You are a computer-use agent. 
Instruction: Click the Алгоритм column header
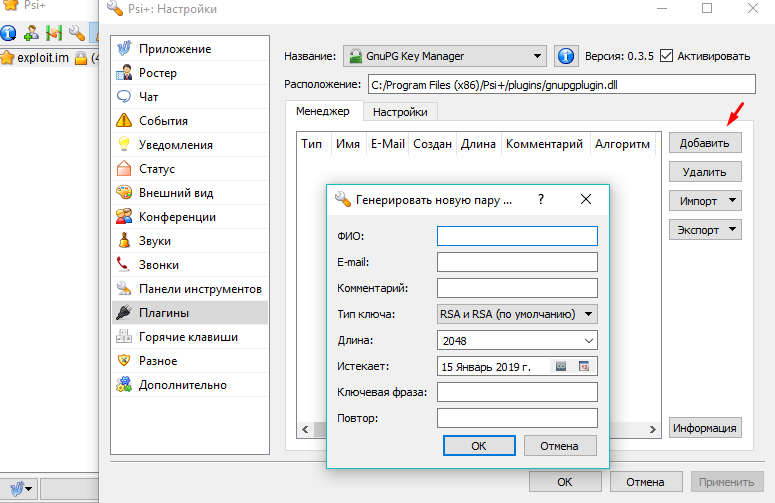[622, 144]
